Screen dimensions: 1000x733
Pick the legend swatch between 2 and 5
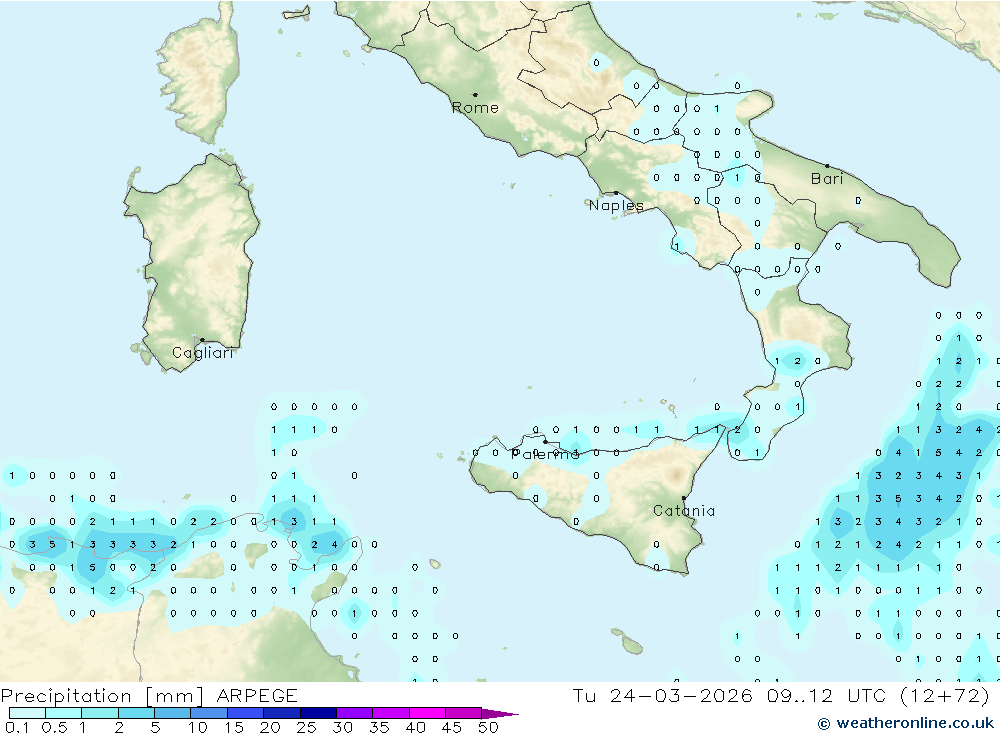tap(136, 713)
